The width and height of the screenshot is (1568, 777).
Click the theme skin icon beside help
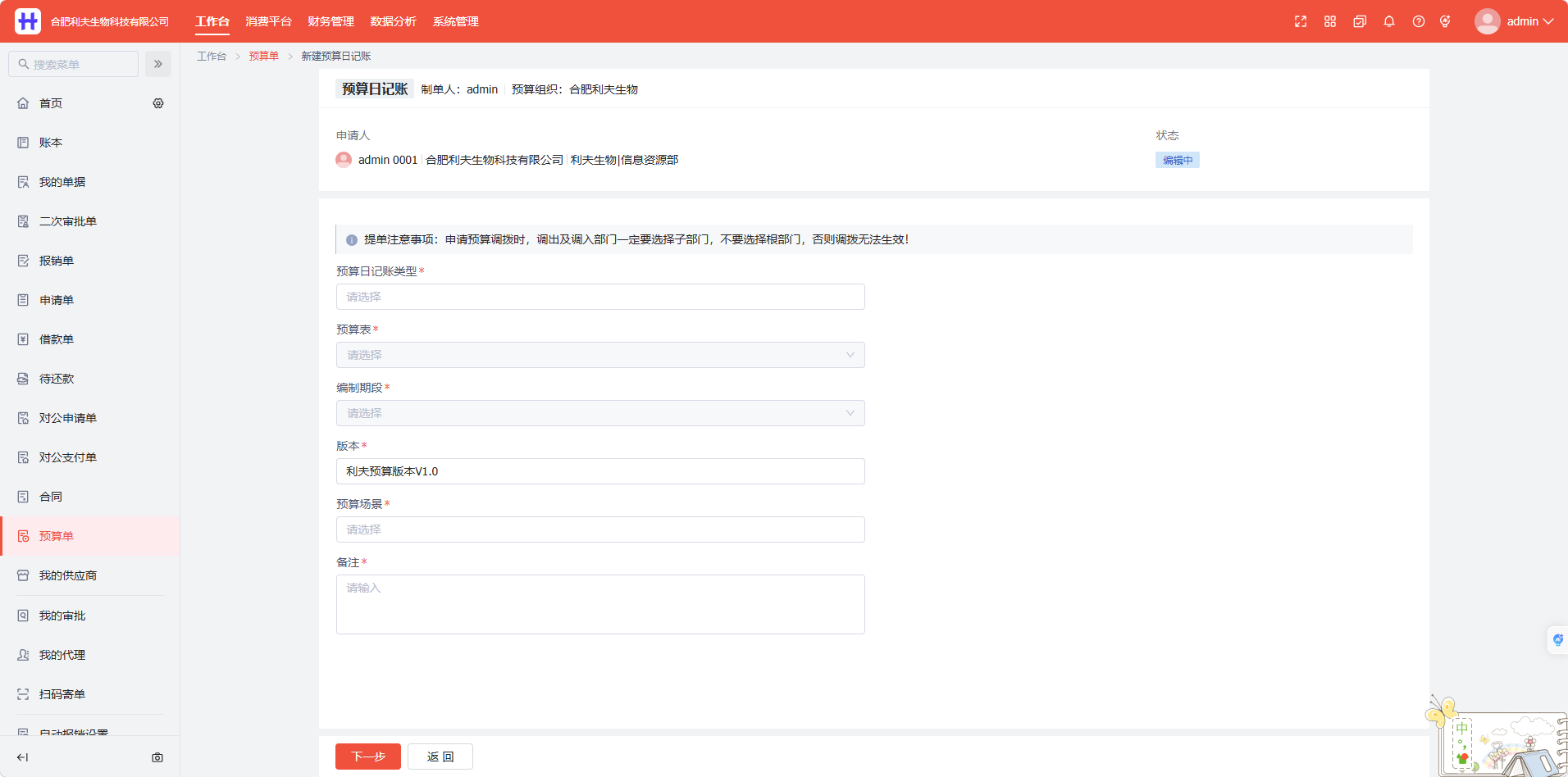(1445, 21)
